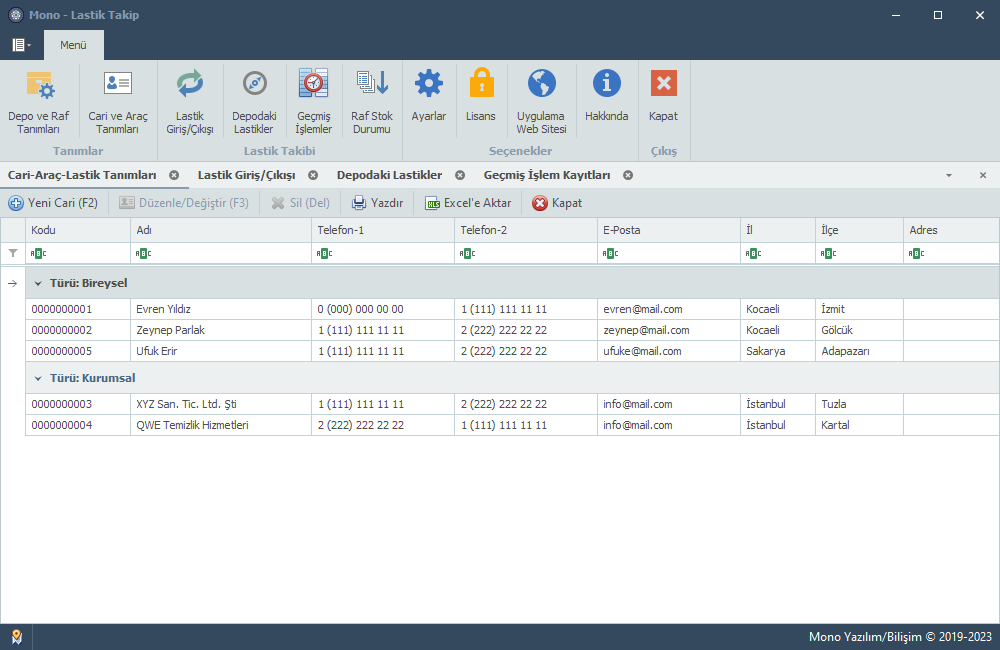
Task: Click Excel'e Aktar button
Action: [x=468, y=203]
